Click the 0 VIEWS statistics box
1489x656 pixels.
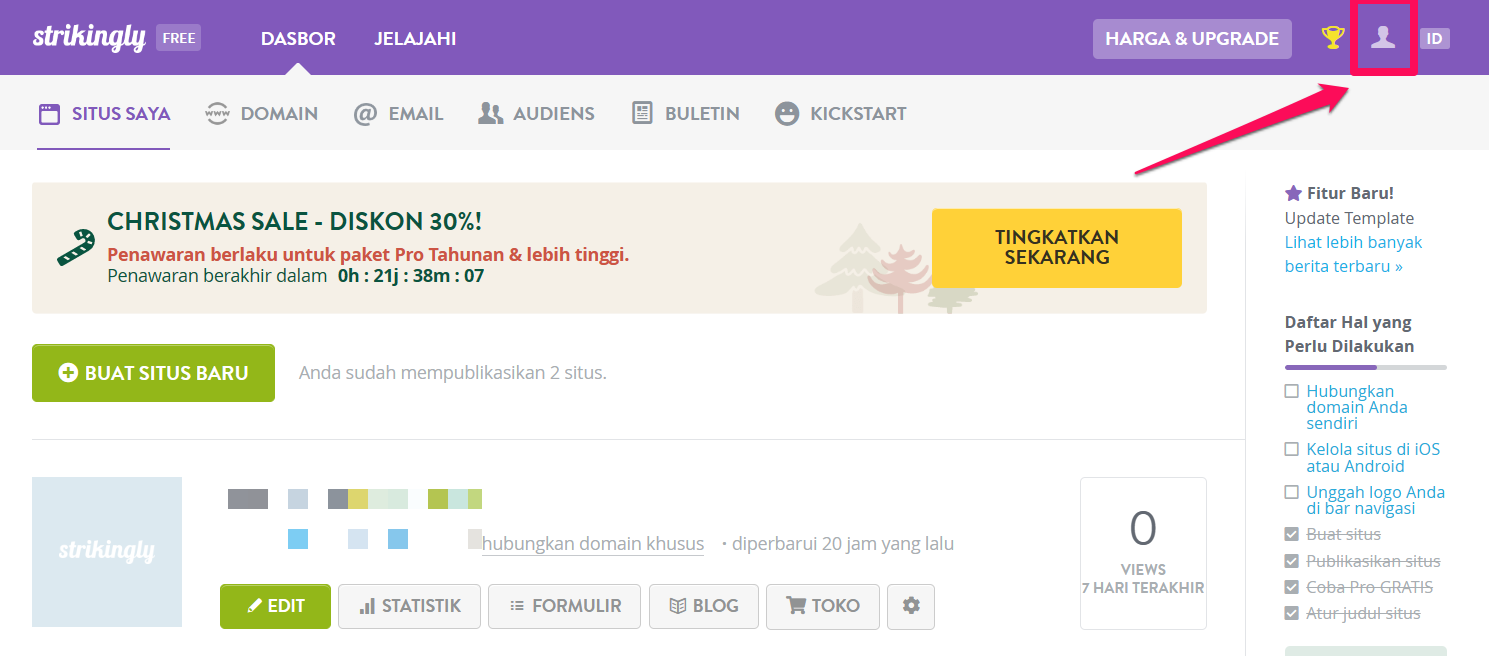[x=1143, y=553]
